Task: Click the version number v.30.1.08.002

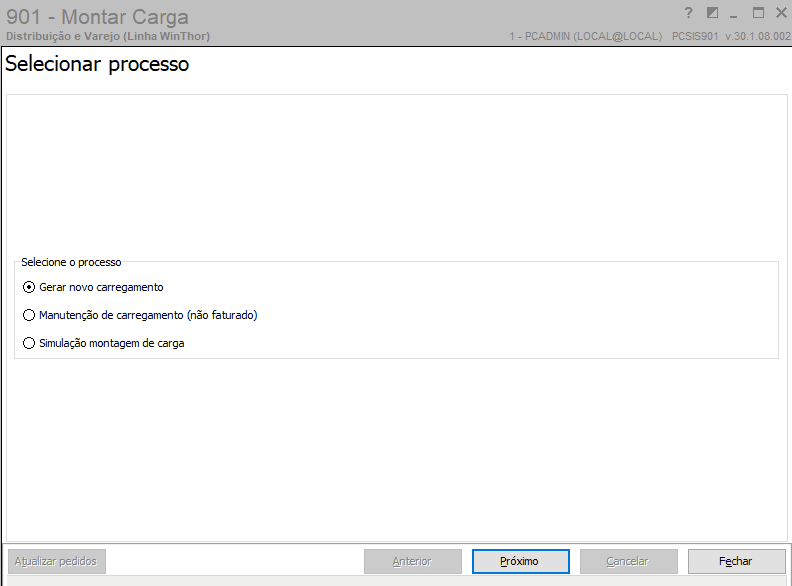Action: point(758,36)
